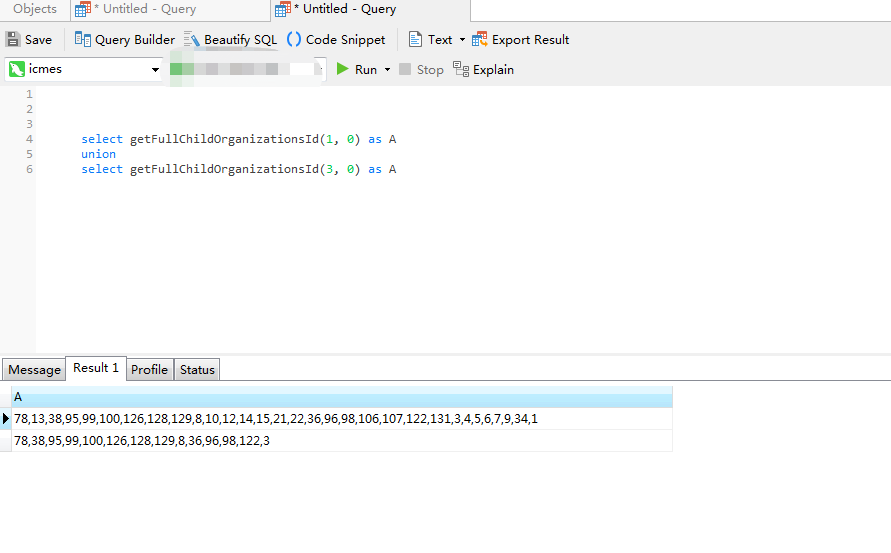Click the Save disk icon
Screen dimensions: 891x553
point(13,39)
